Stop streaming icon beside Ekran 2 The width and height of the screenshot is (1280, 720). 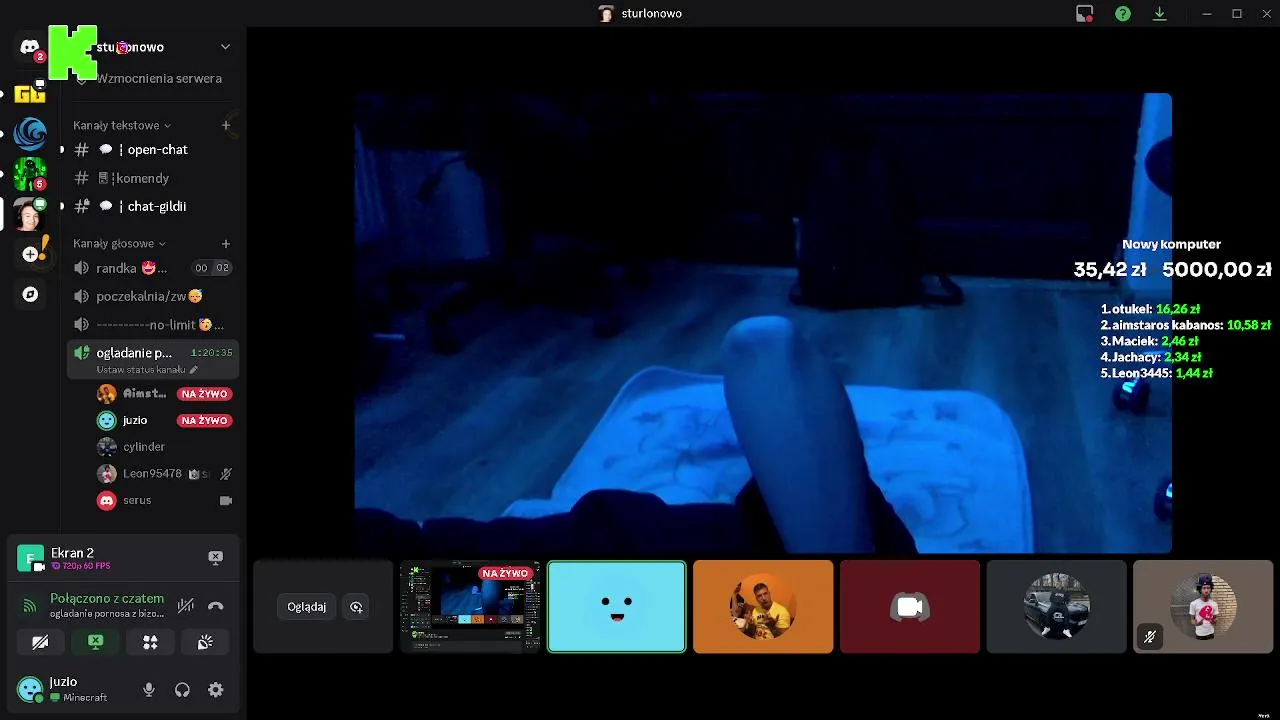tap(215, 557)
